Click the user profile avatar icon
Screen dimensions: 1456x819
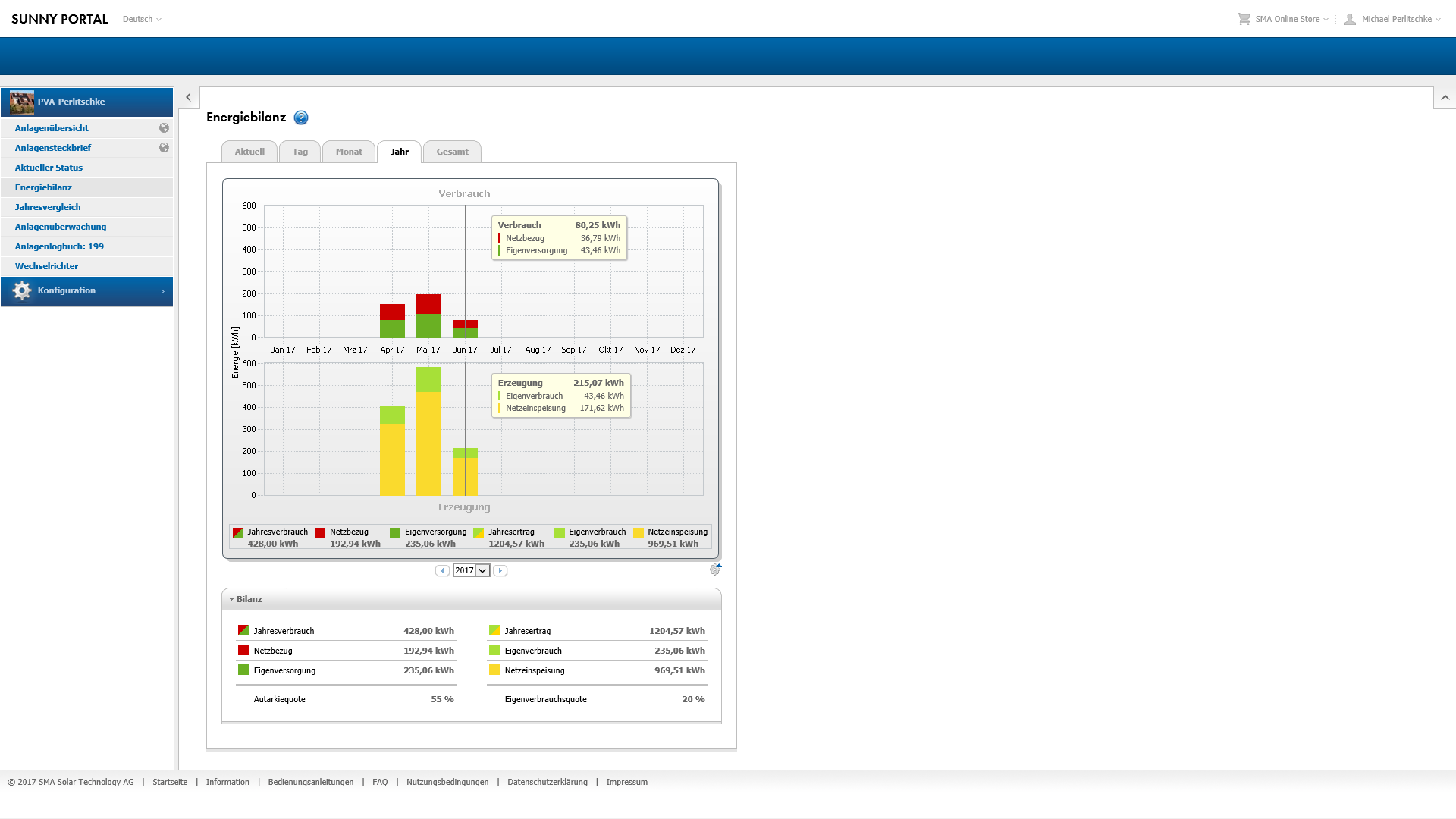tap(1350, 19)
